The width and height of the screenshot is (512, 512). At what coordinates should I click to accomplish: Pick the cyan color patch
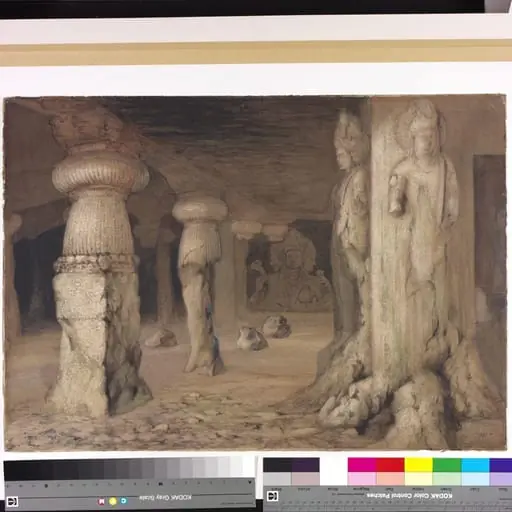(475, 465)
